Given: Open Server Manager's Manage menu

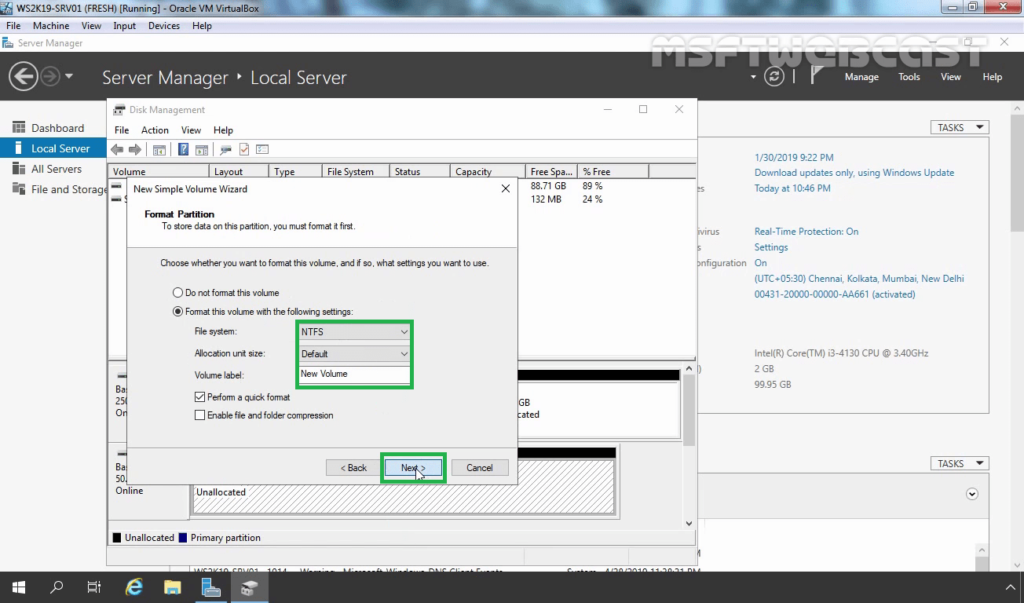Looking at the screenshot, I should click(861, 76).
